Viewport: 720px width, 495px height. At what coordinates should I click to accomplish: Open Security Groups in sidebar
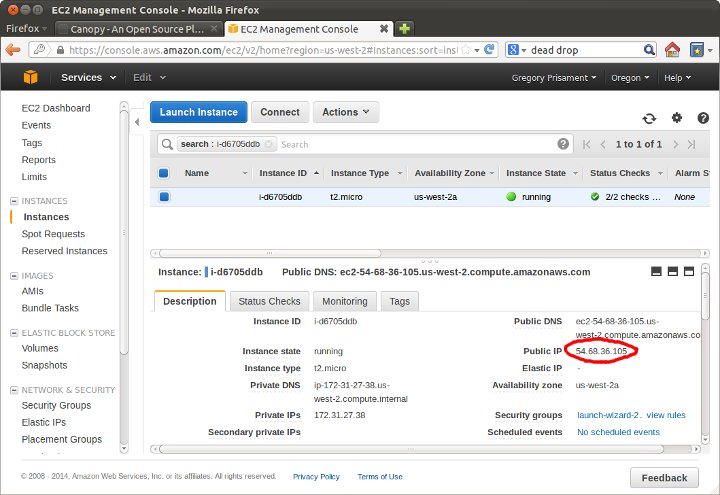tap(56, 405)
